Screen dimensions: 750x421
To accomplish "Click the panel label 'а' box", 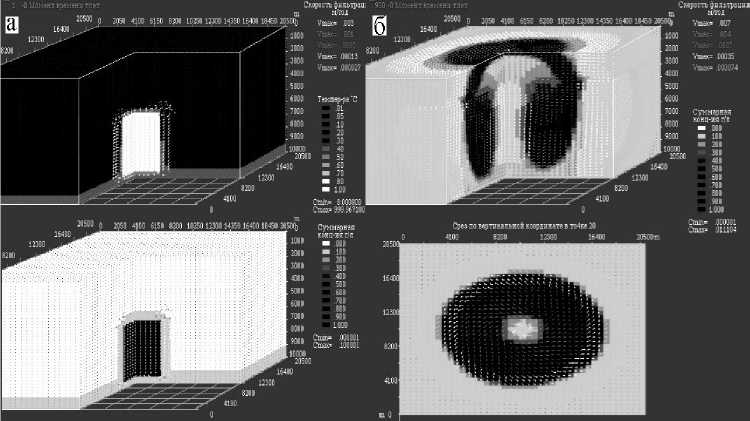I will (x=11, y=24).
